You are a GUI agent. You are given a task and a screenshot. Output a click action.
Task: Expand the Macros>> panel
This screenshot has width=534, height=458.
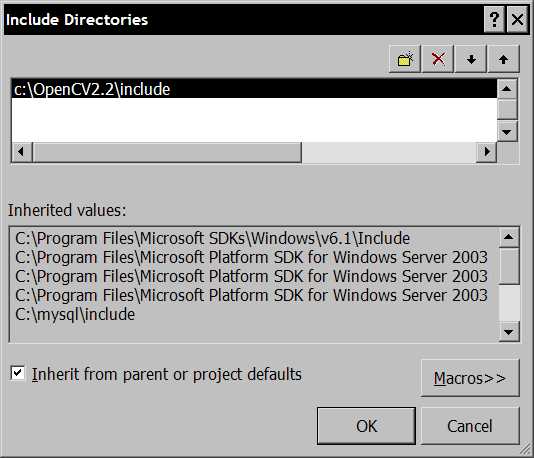tap(470, 378)
